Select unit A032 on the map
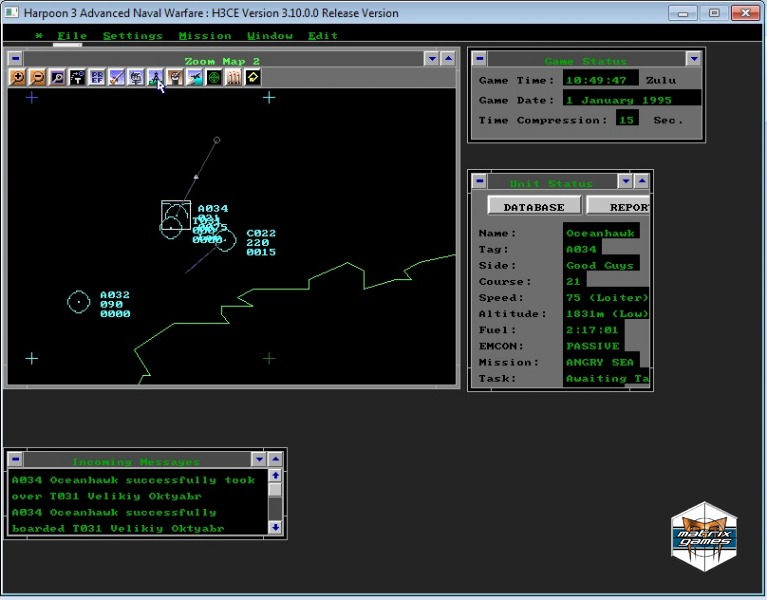767x600 pixels. 79,301
